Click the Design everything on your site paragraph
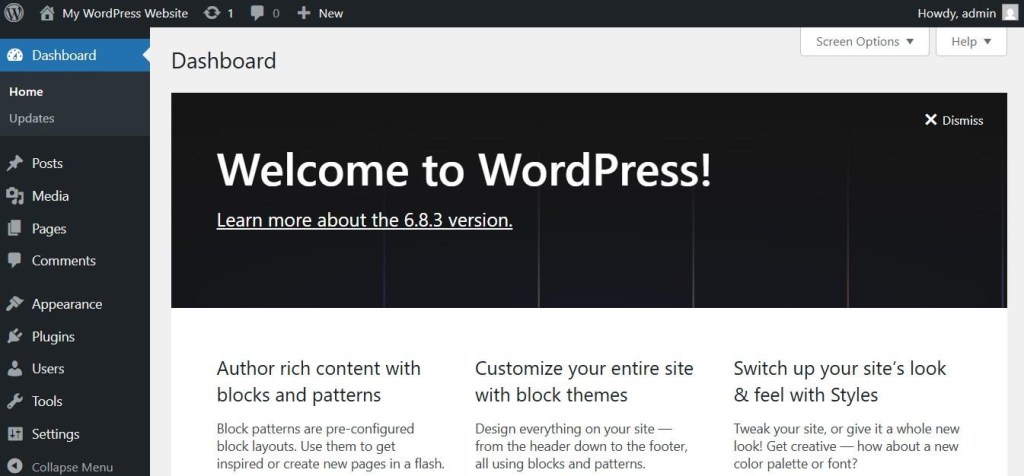Screen dimensions: 1024x476 [581, 447]
